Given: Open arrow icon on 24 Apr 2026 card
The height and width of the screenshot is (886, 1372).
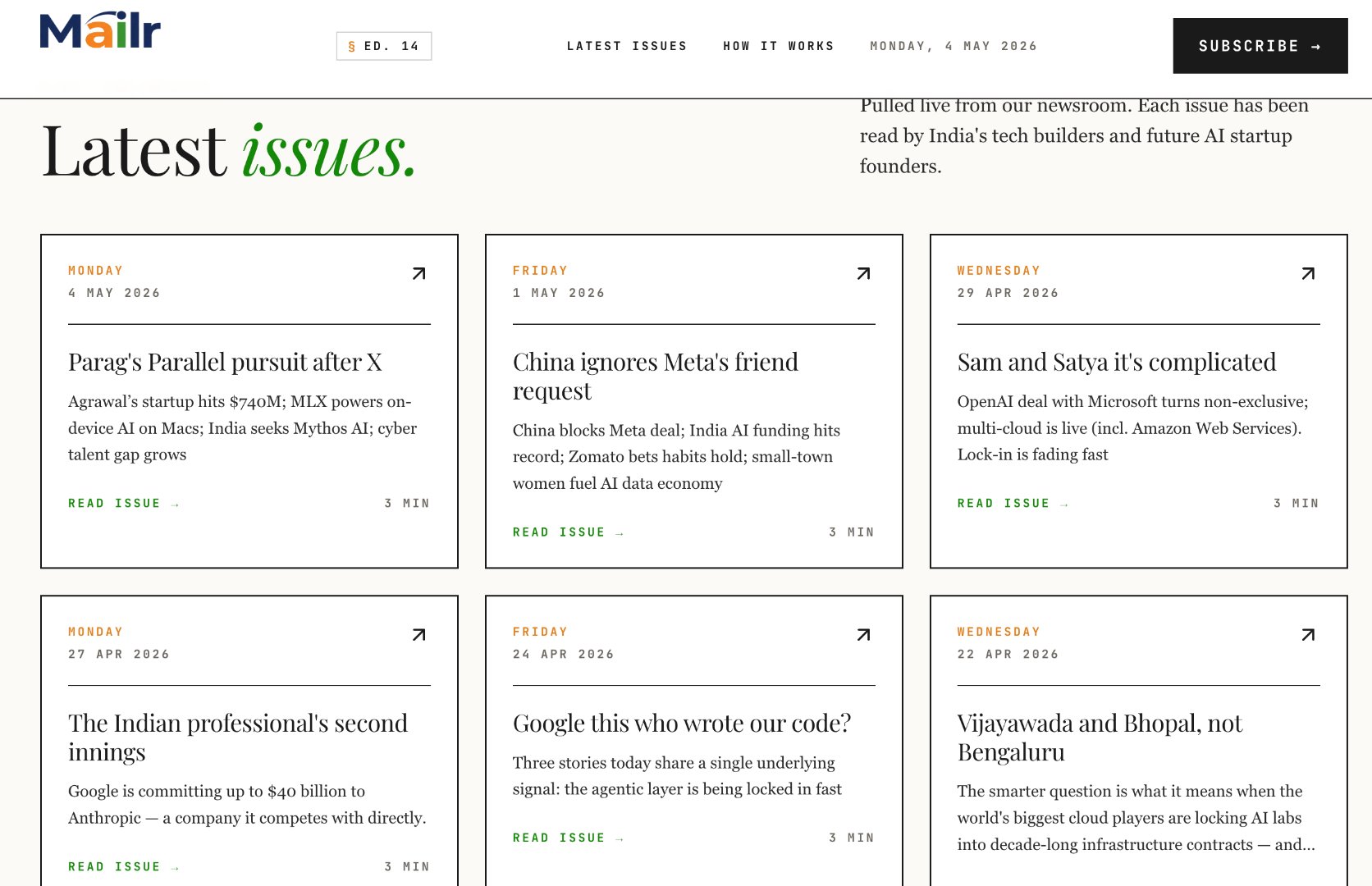Looking at the screenshot, I should (x=863, y=634).
